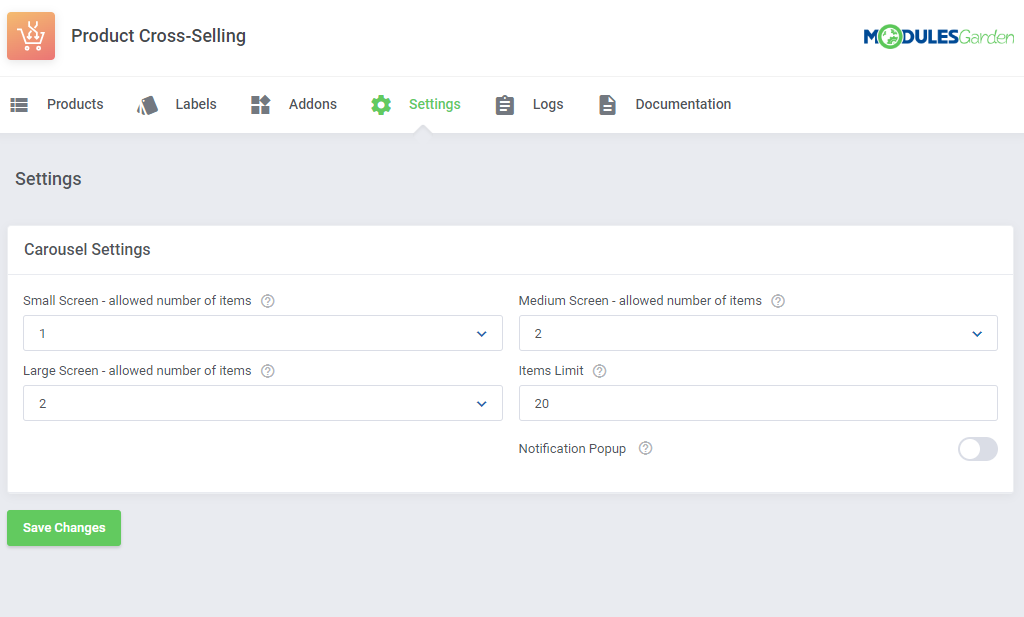
Task: Click the Notification Popup label
Action: (572, 449)
